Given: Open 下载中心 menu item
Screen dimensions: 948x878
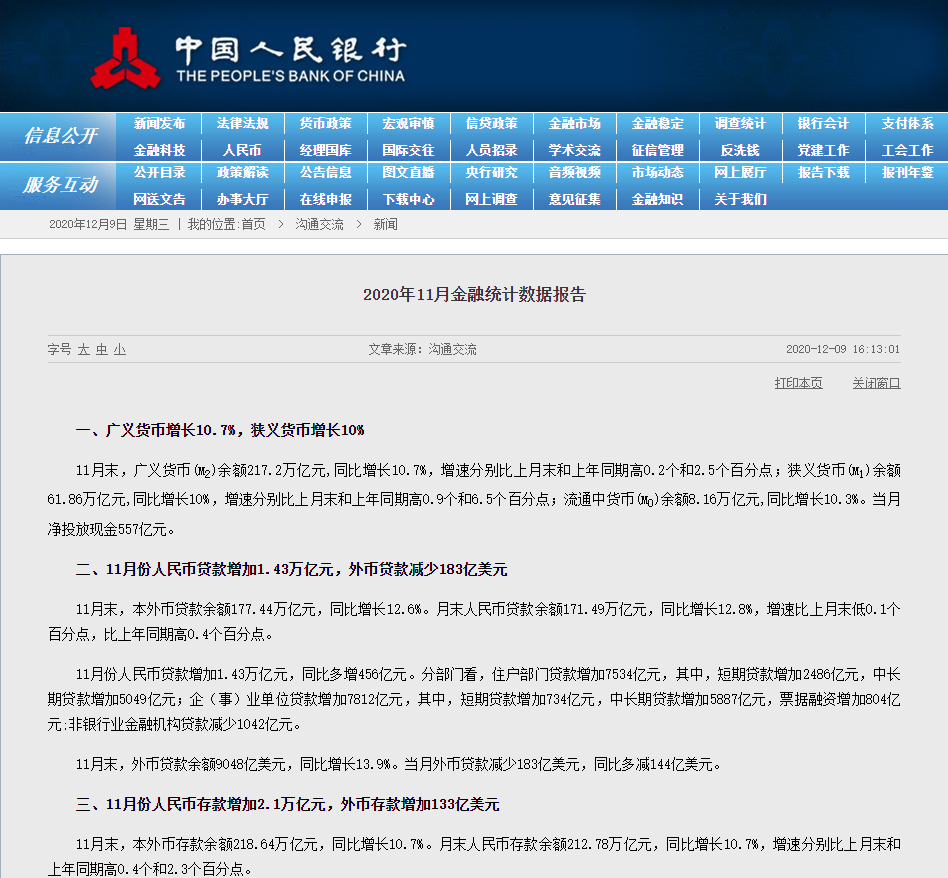Looking at the screenshot, I should [409, 199].
